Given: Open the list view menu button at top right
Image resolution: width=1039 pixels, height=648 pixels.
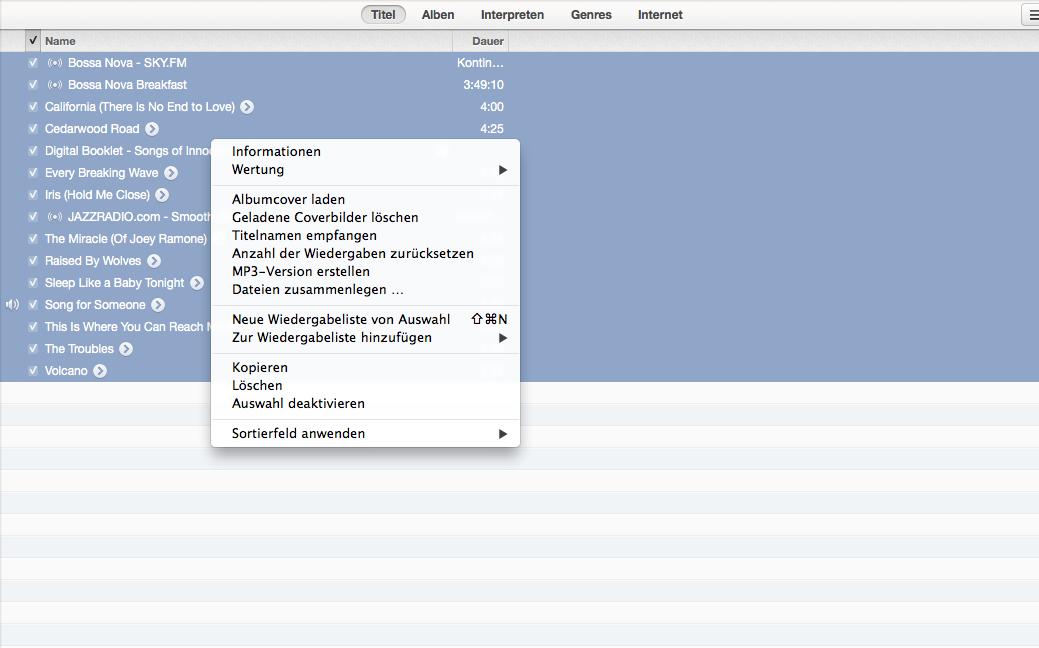Looking at the screenshot, I should [x=1030, y=15].
